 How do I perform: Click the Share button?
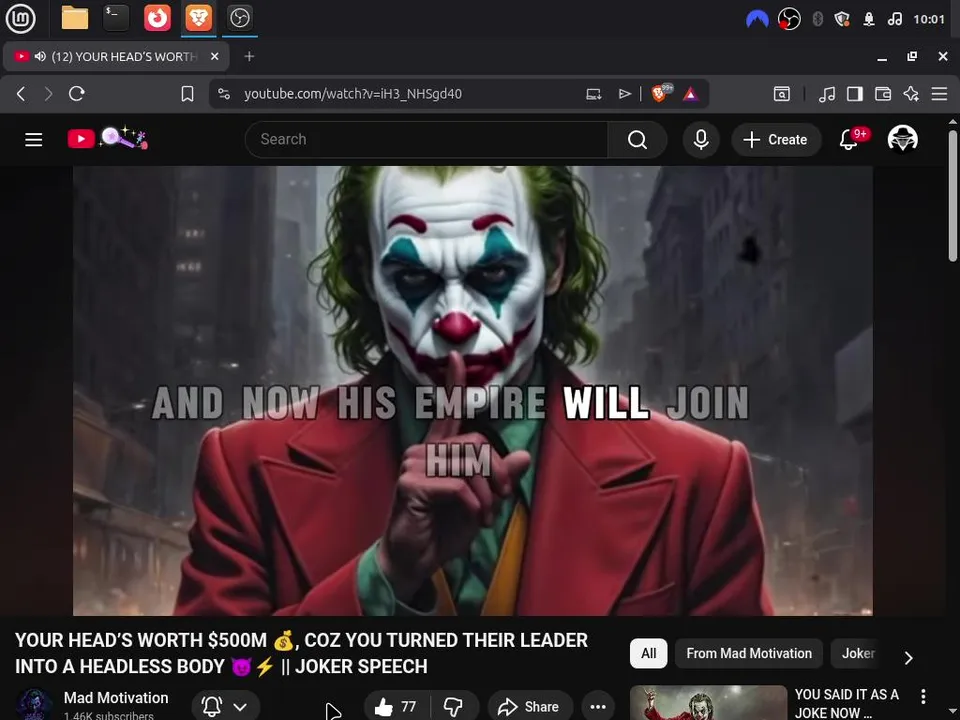click(x=530, y=707)
